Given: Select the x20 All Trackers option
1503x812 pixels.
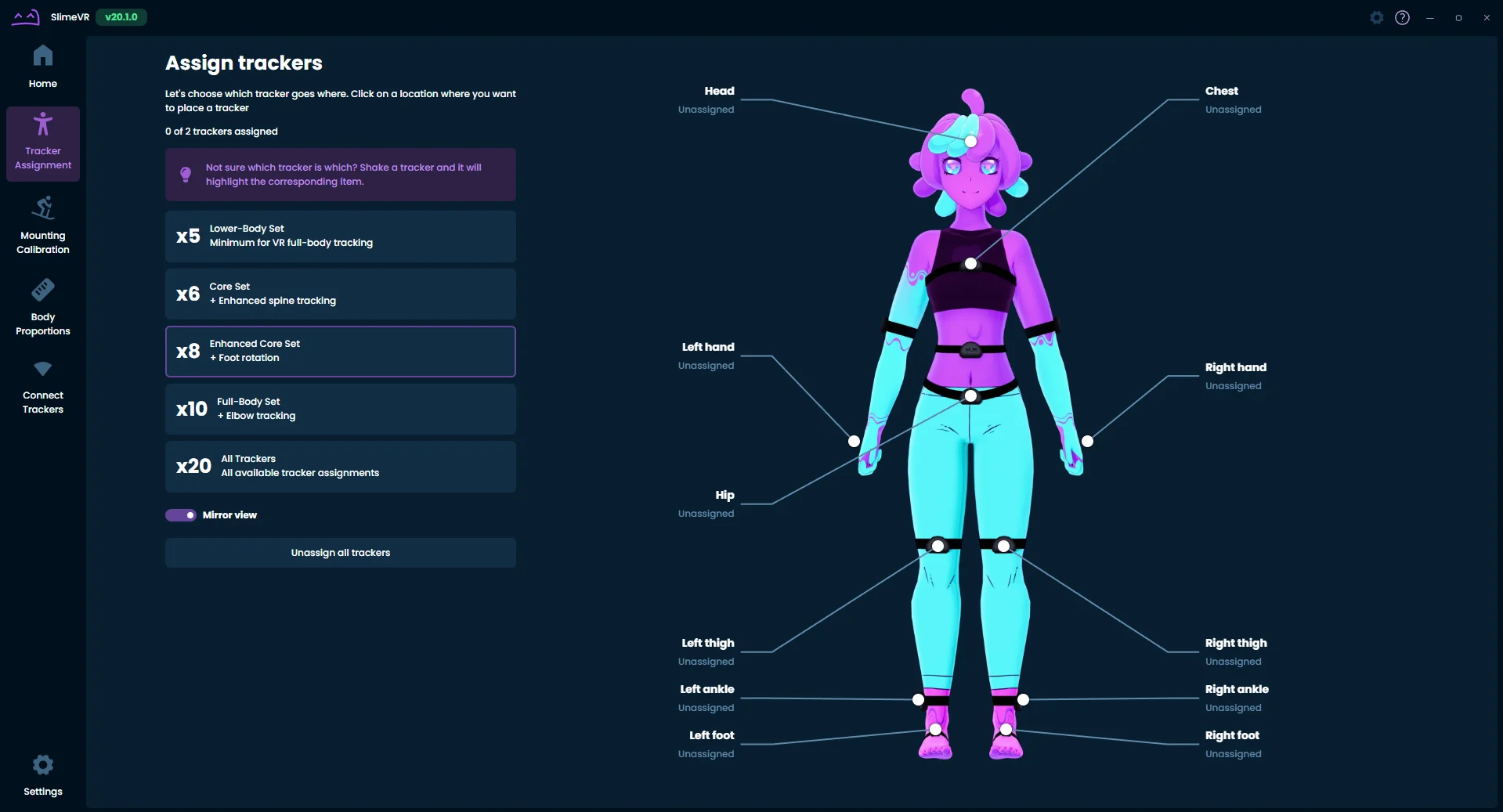Looking at the screenshot, I should pyautogui.click(x=341, y=467).
